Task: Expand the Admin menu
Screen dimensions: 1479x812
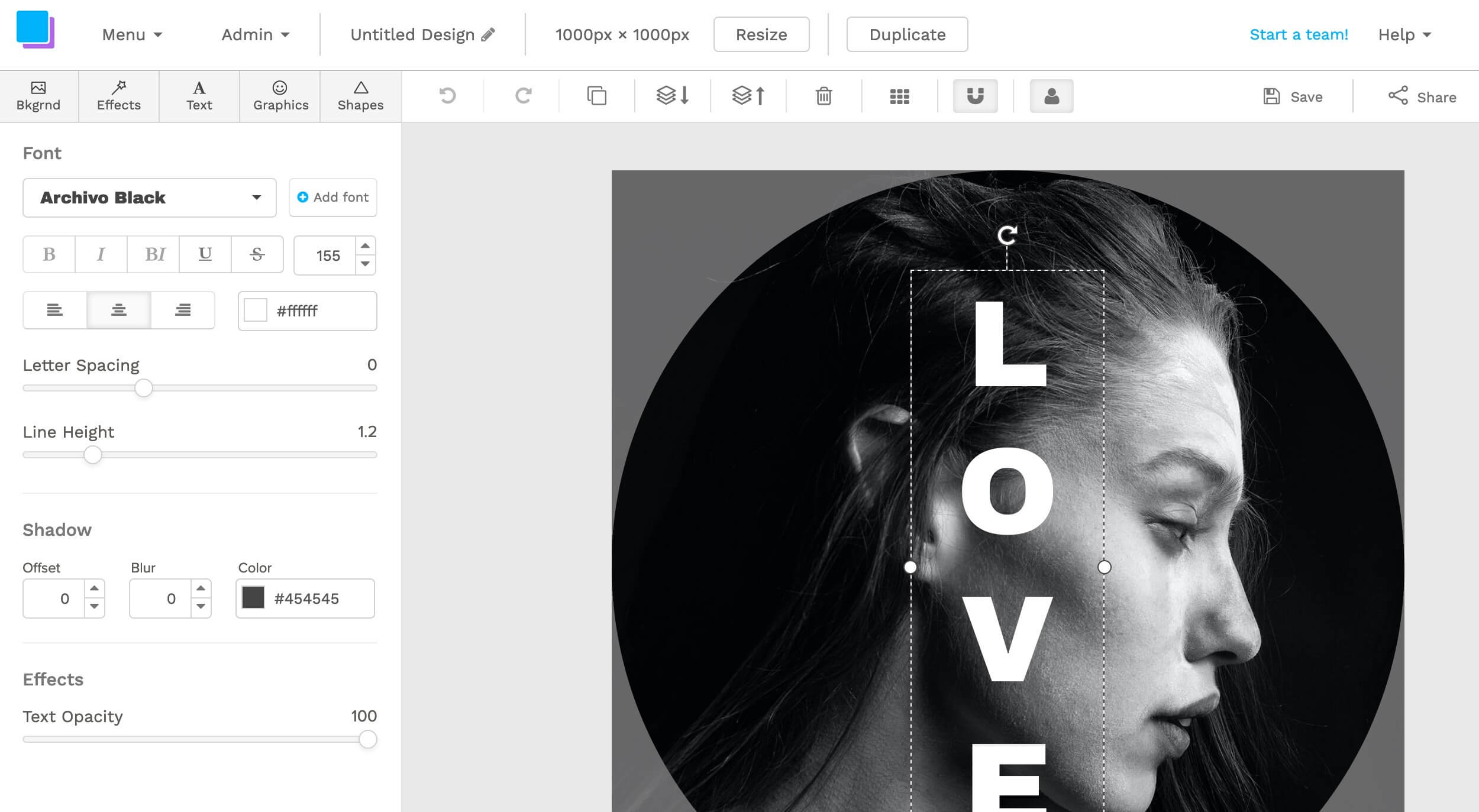Action: pyautogui.click(x=254, y=35)
